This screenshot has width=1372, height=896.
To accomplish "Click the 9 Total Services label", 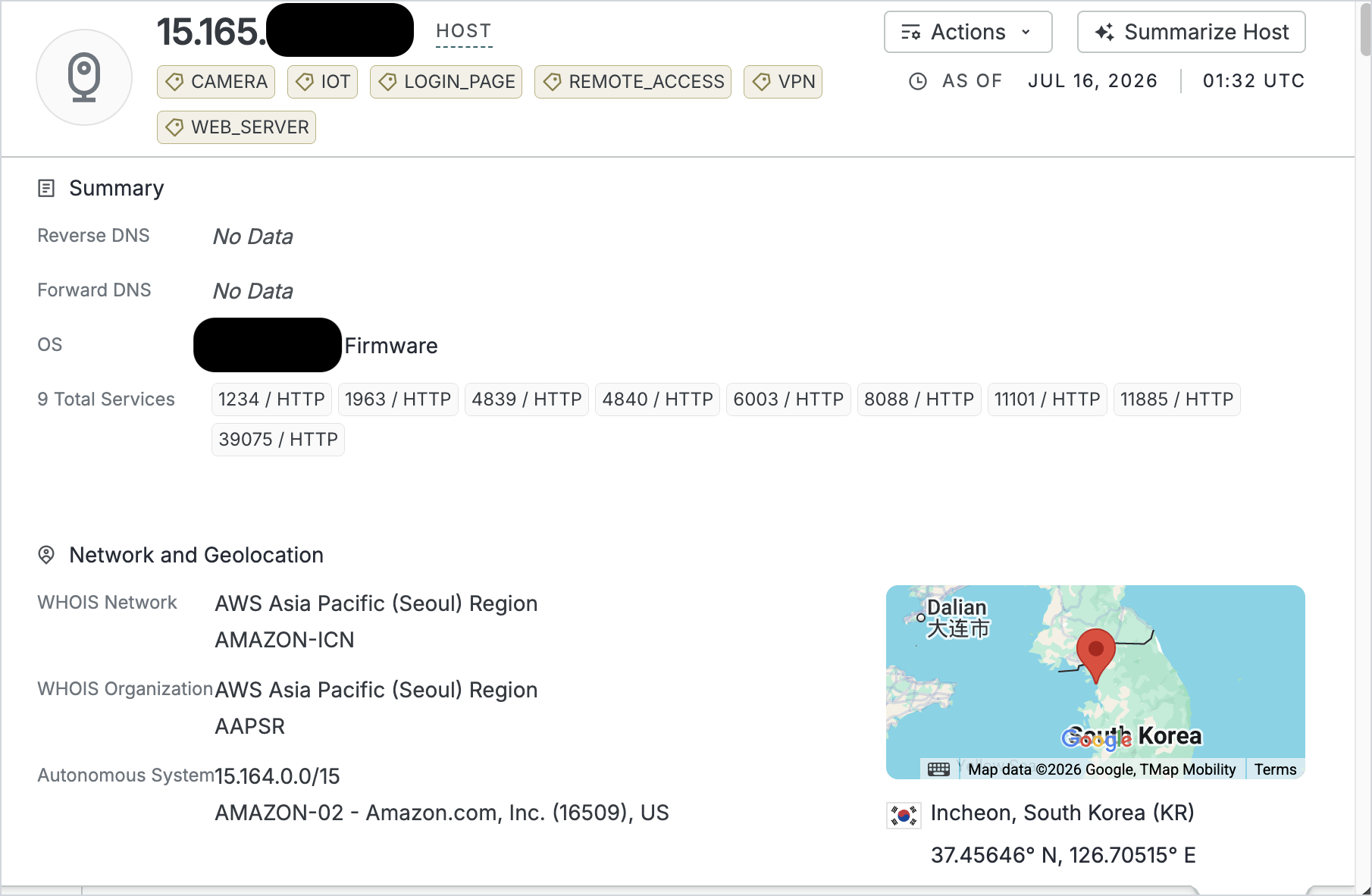I will tap(106, 399).
